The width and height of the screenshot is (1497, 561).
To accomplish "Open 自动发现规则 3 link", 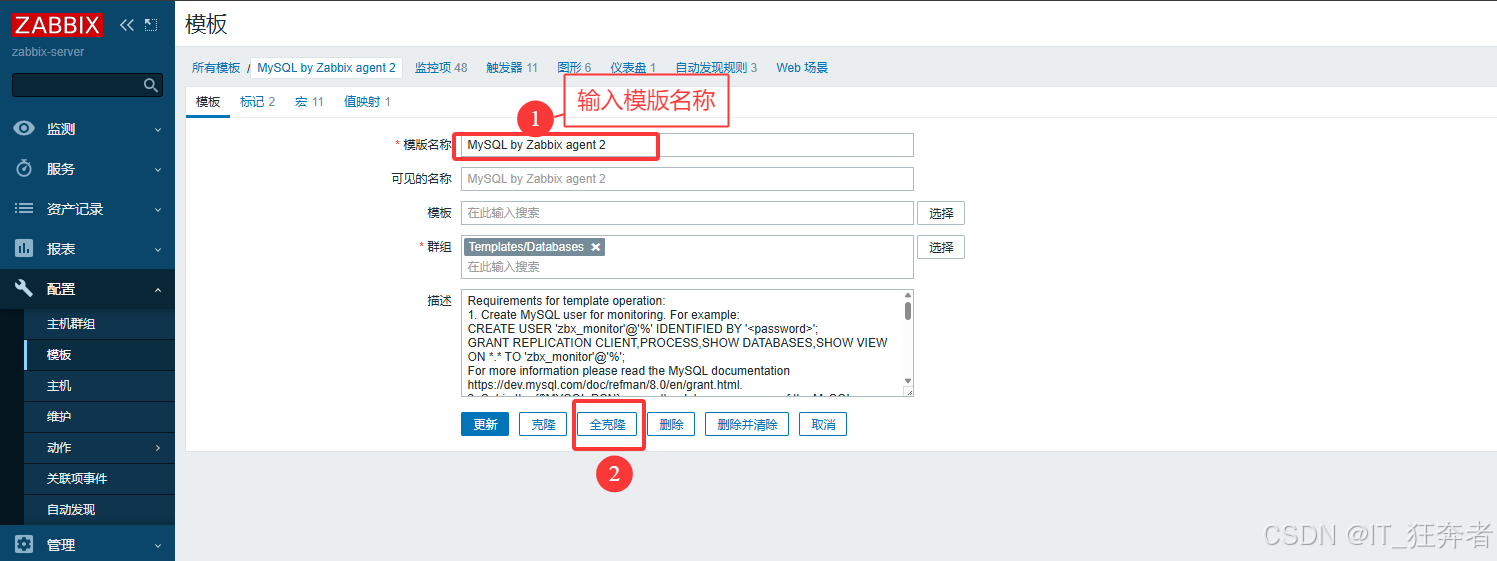I will pyautogui.click(x=716, y=68).
